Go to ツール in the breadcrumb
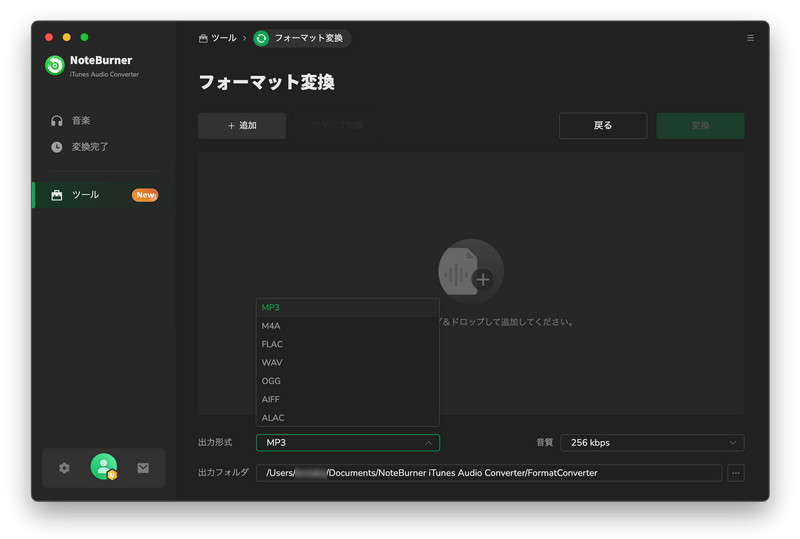 pyautogui.click(x=217, y=38)
